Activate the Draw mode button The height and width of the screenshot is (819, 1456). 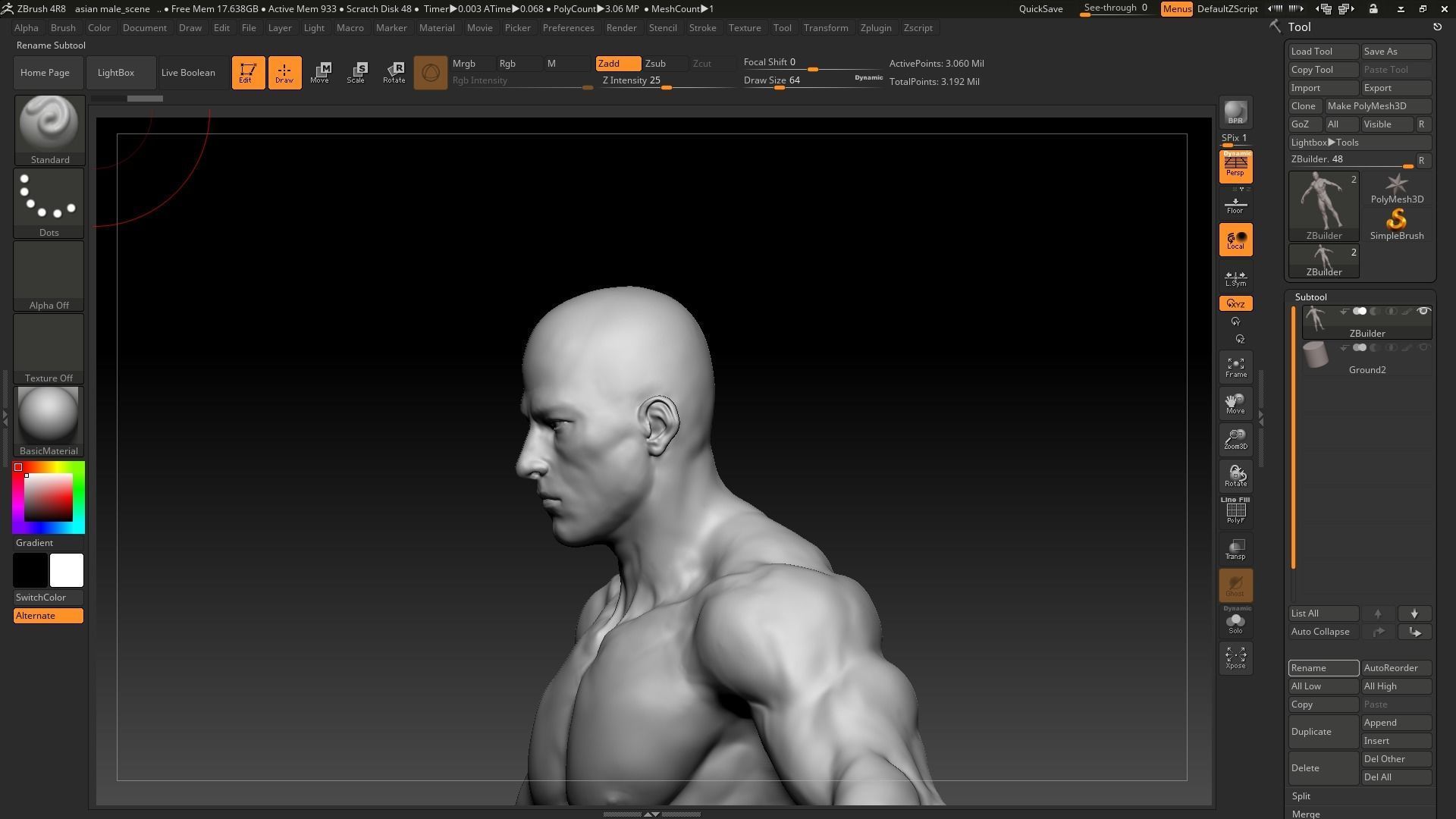(x=284, y=73)
